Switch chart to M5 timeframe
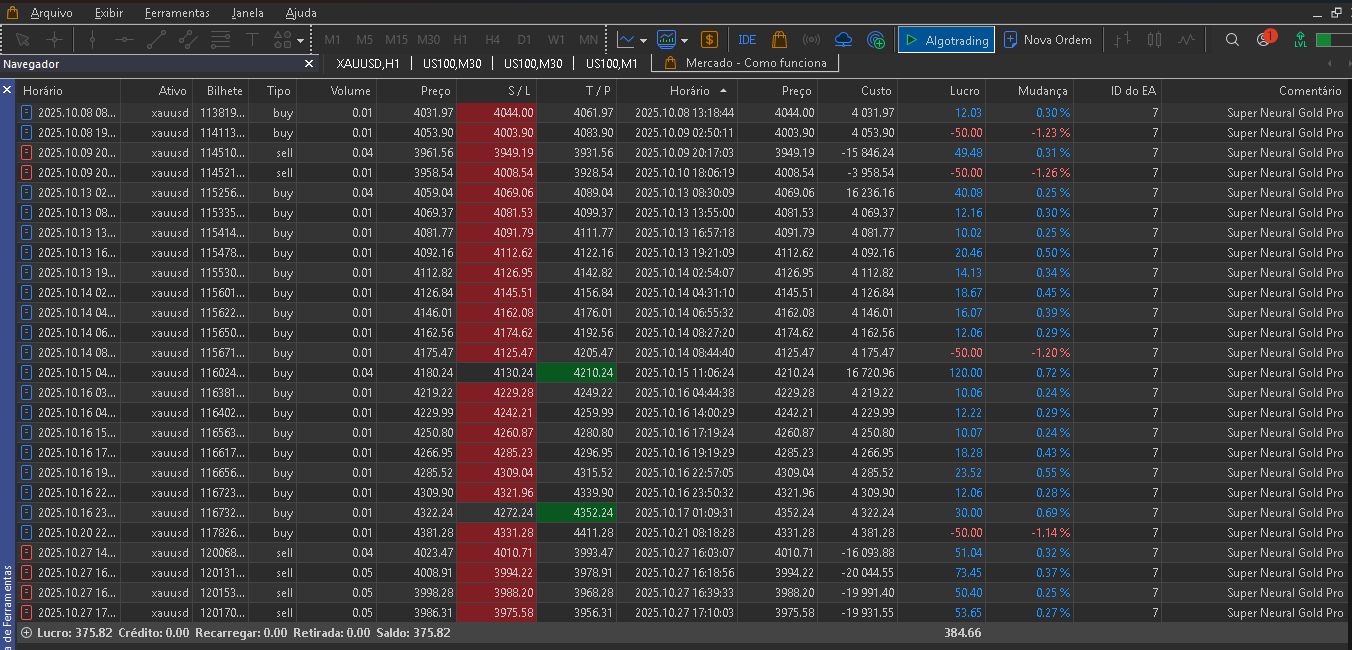1352x650 pixels. (364, 40)
